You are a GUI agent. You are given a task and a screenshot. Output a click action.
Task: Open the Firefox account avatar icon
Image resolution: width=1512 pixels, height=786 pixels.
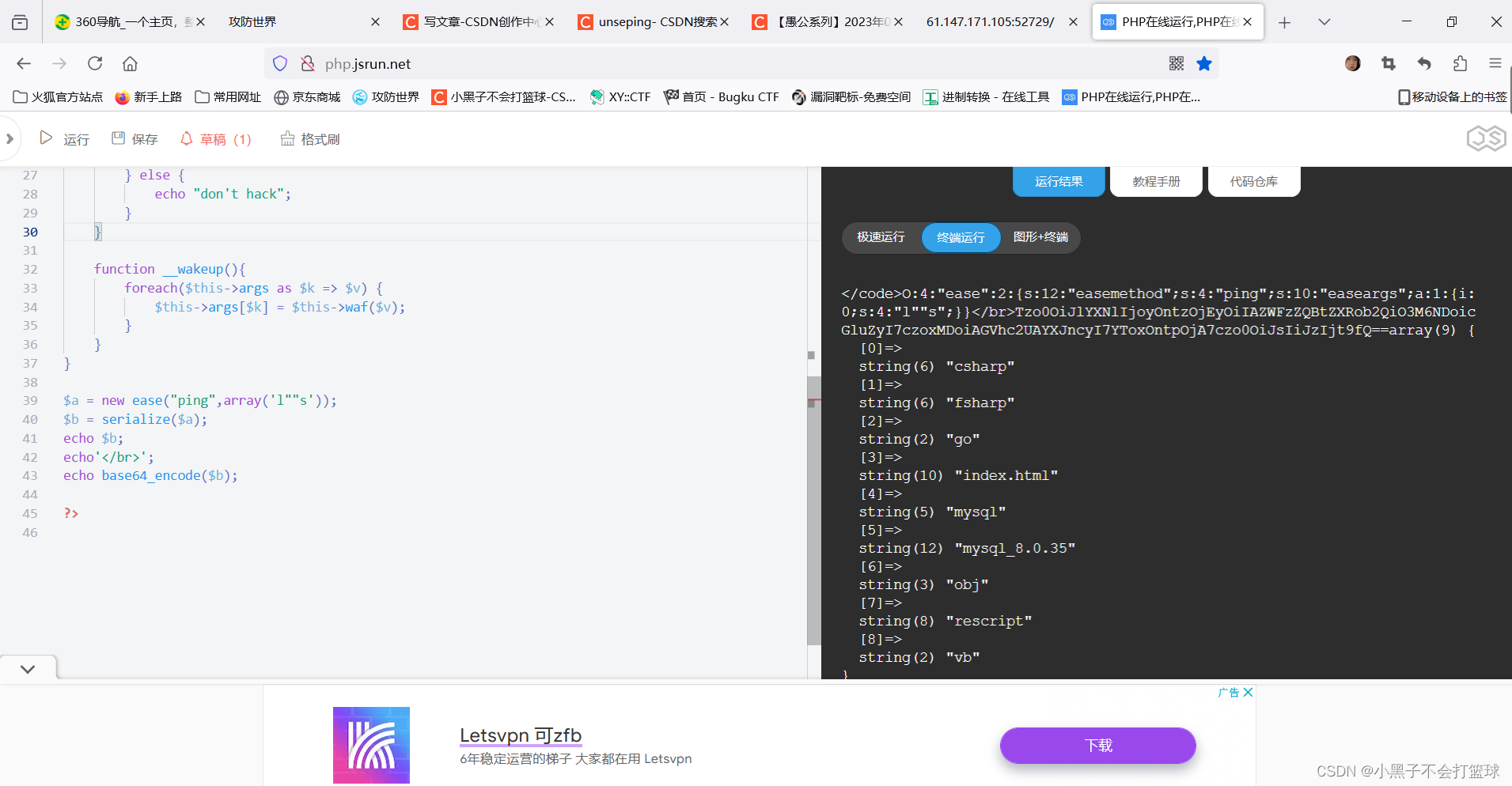(x=1352, y=63)
